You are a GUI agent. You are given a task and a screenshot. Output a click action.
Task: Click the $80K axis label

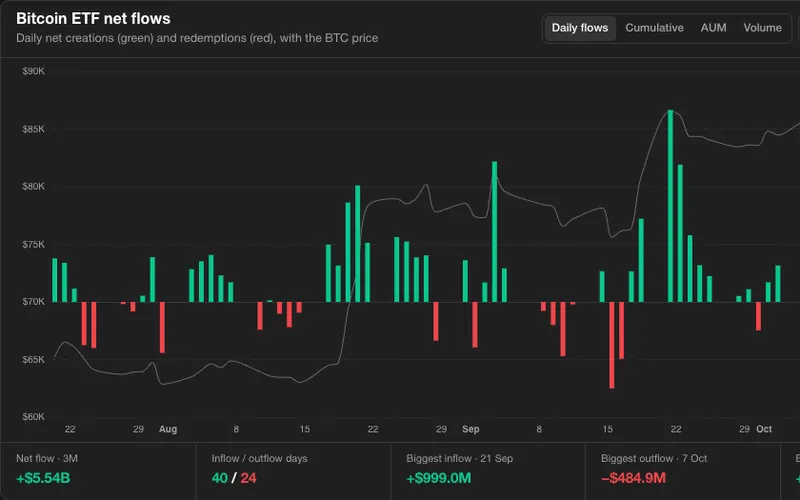(34, 186)
